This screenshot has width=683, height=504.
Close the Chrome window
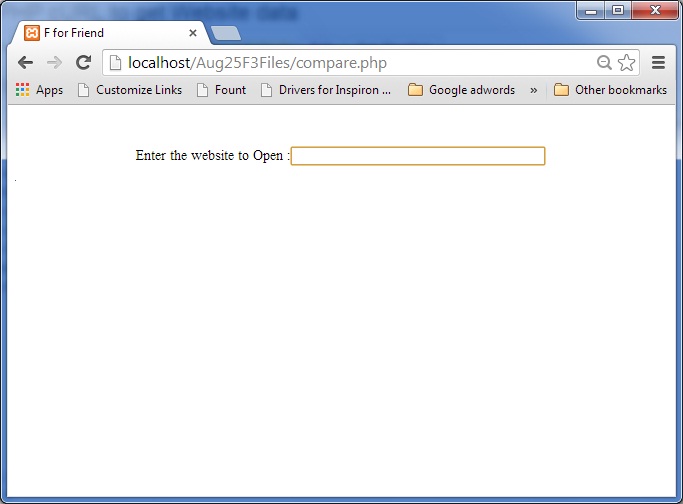coord(654,10)
